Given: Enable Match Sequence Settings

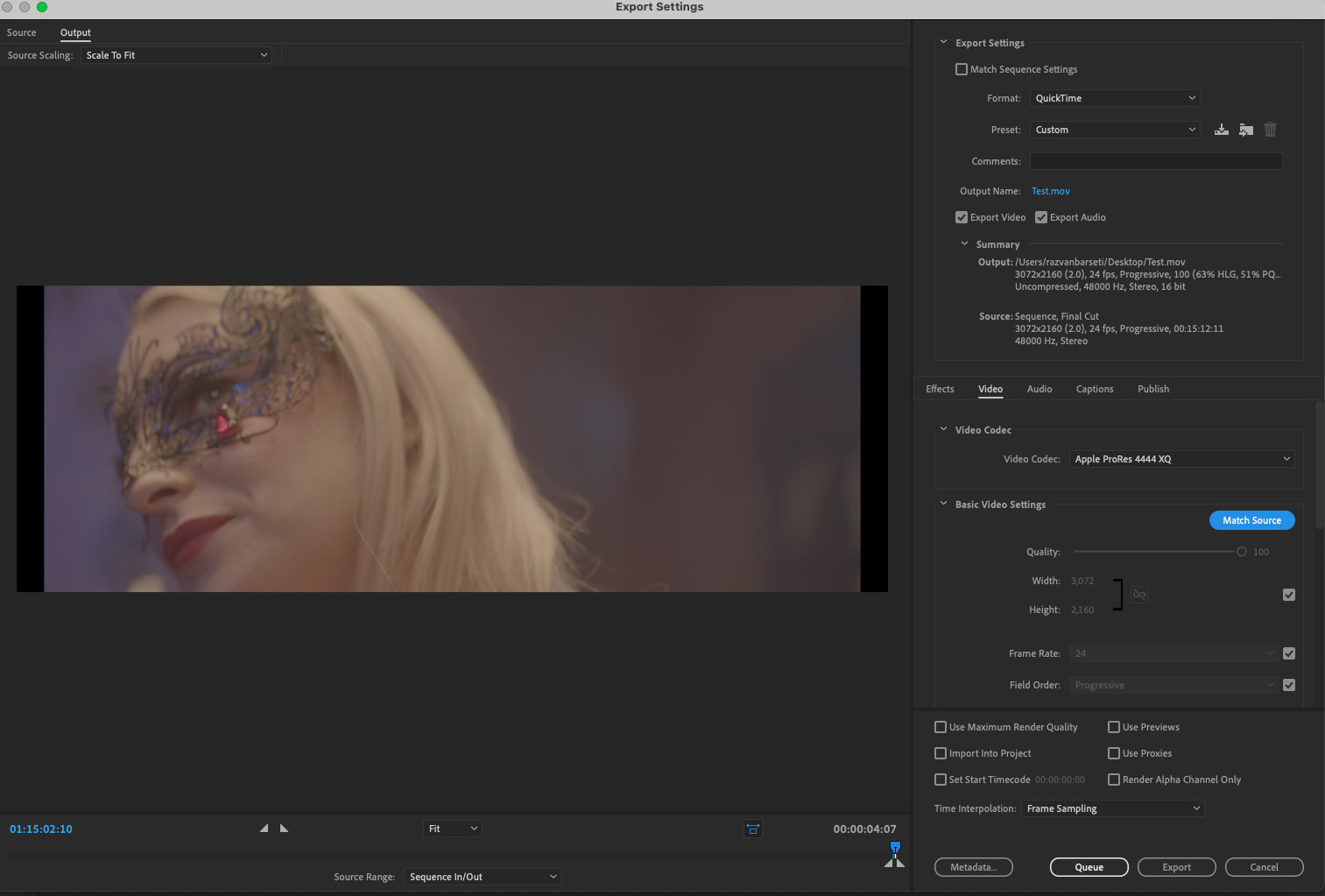Looking at the screenshot, I should click(961, 68).
